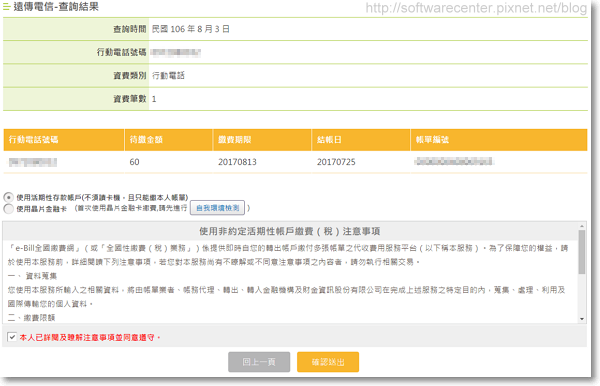This screenshot has height=386, width=600.
Task: Click the notice scrollbar down arrow
Action: pyautogui.click(x=582, y=319)
